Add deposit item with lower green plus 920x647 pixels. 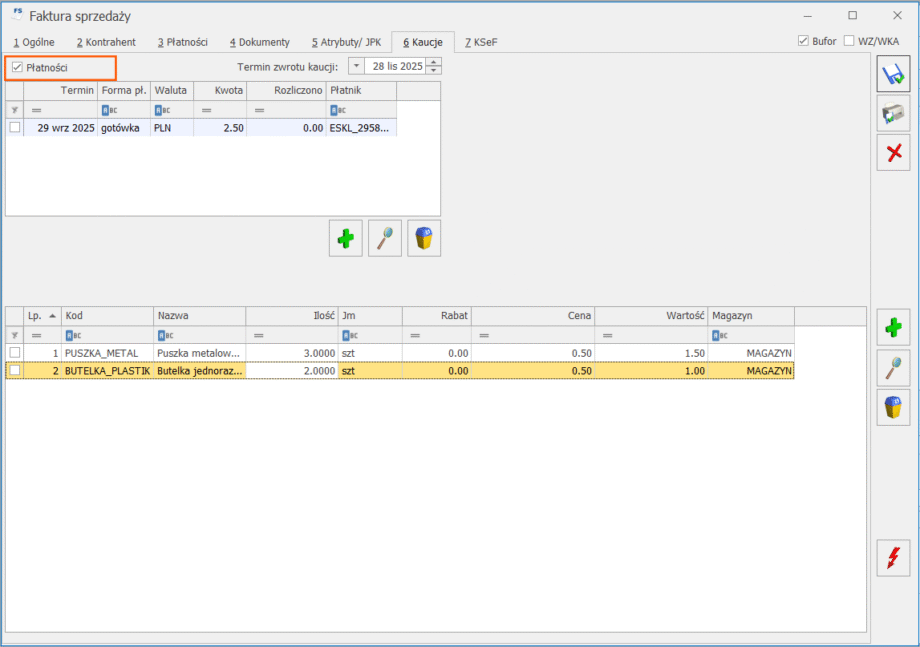(893, 328)
